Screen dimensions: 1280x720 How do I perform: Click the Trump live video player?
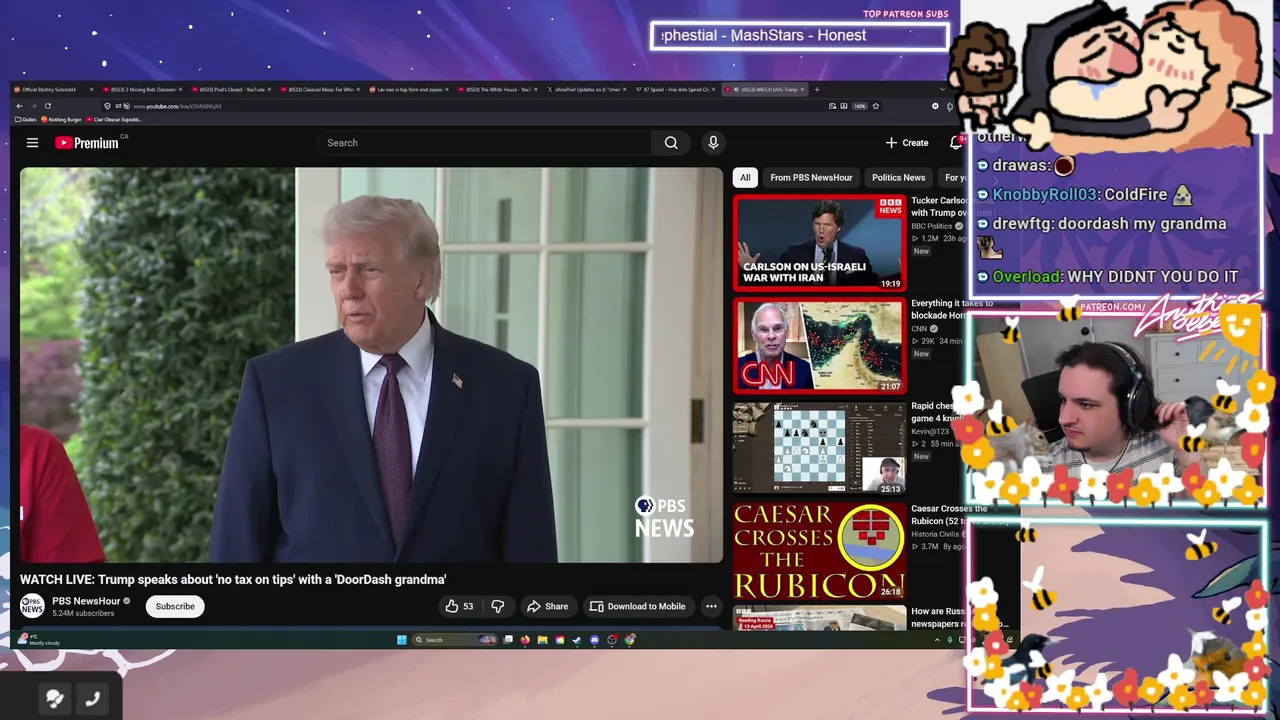point(371,365)
